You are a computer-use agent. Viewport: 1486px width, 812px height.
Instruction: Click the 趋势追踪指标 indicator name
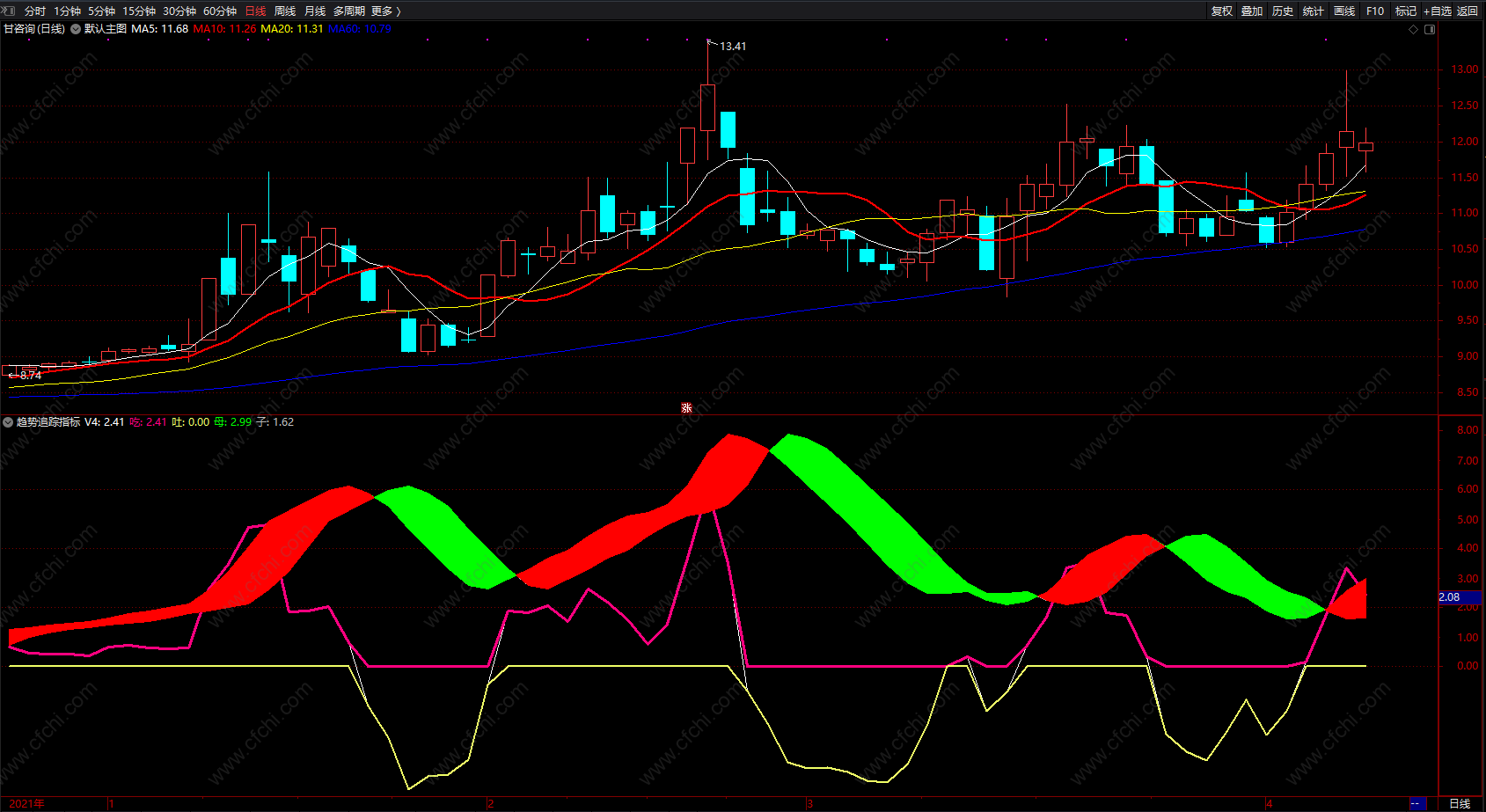tap(48, 422)
